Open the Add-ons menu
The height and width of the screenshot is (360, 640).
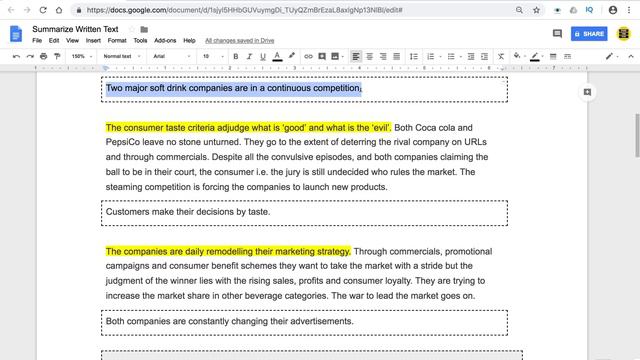(165, 40)
